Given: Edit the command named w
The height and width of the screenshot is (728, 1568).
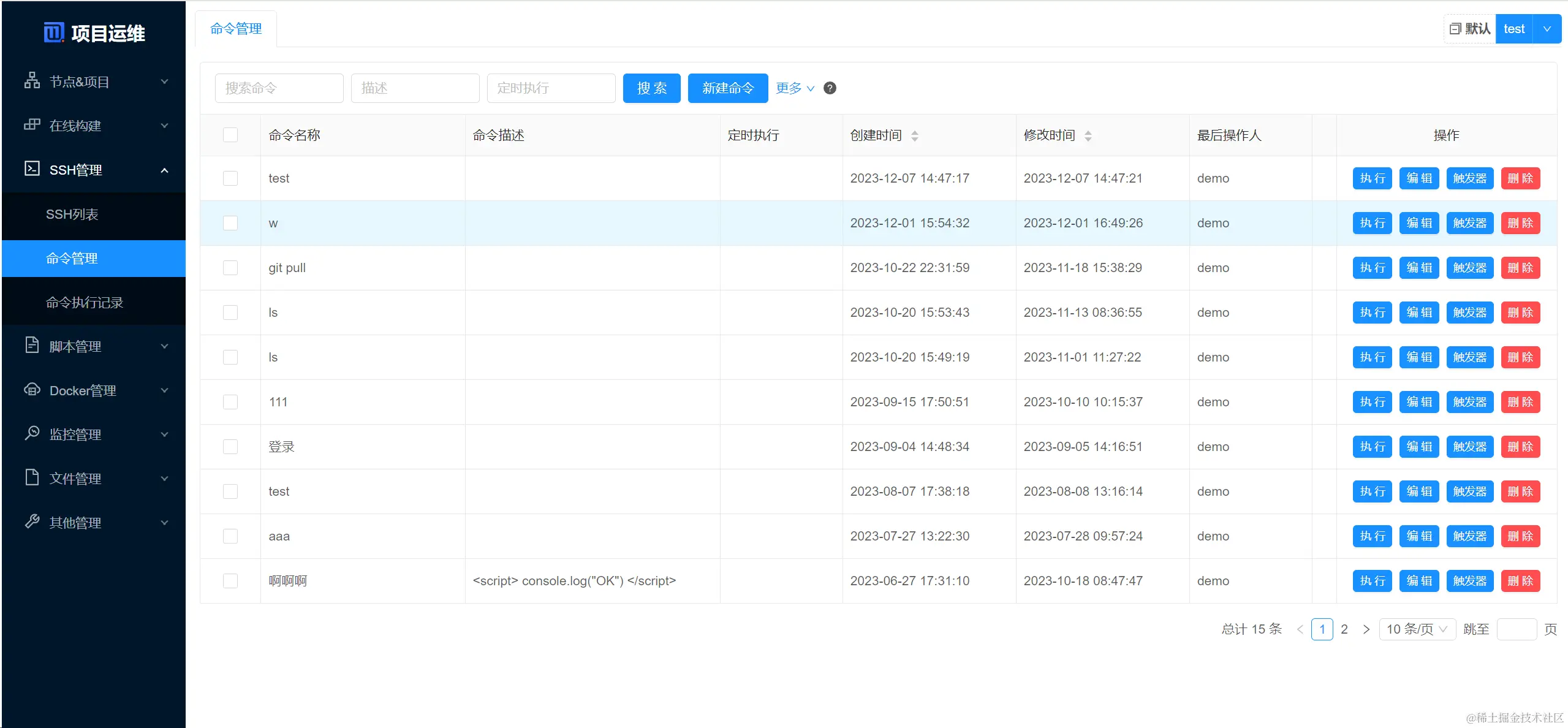Looking at the screenshot, I should 1419,223.
